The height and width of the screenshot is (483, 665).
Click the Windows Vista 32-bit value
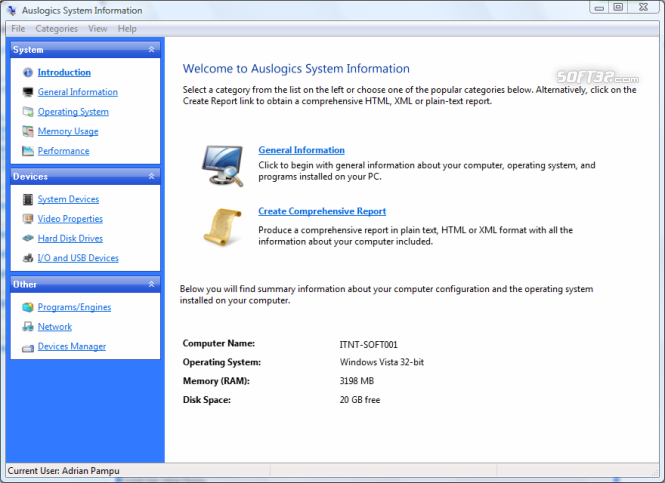click(x=382, y=362)
